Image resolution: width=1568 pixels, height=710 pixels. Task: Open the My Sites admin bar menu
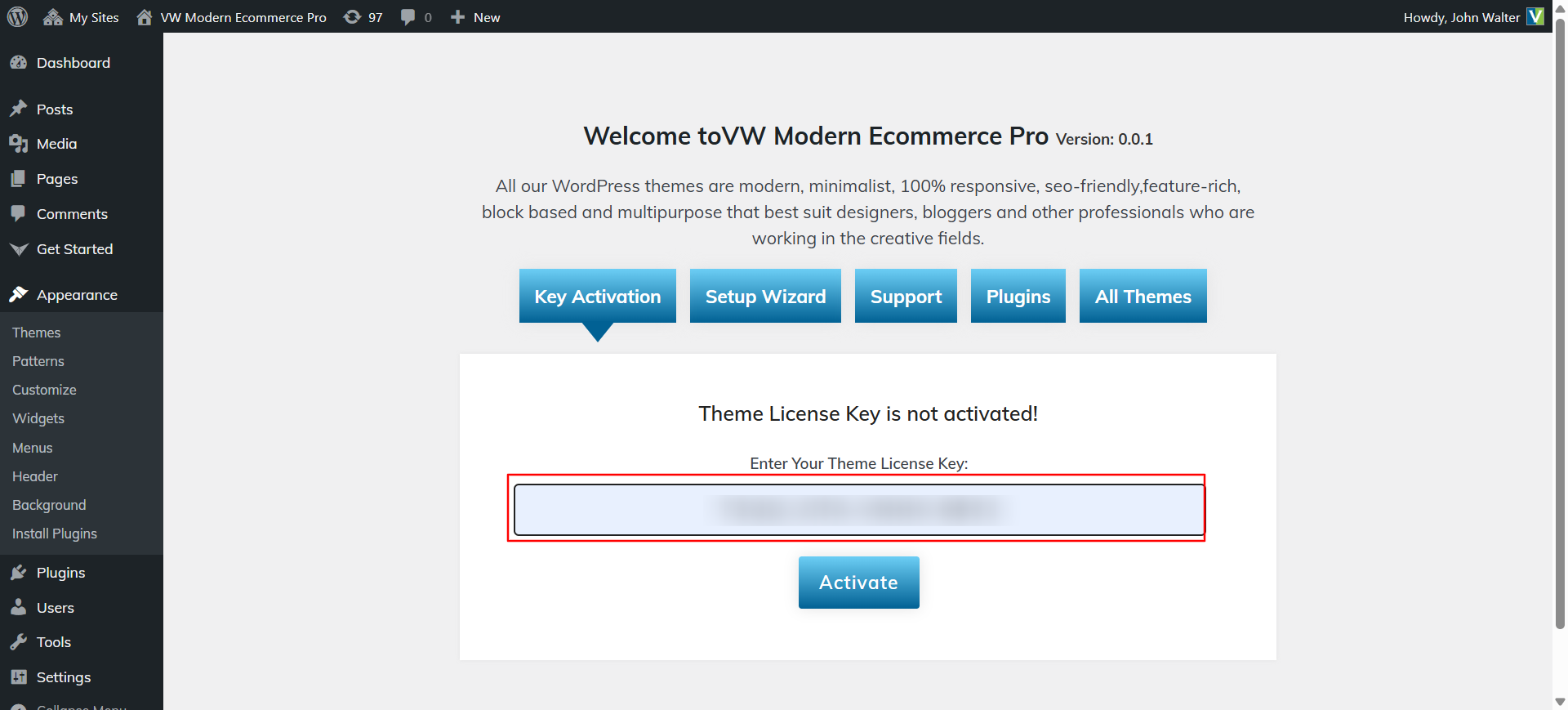[81, 17]
